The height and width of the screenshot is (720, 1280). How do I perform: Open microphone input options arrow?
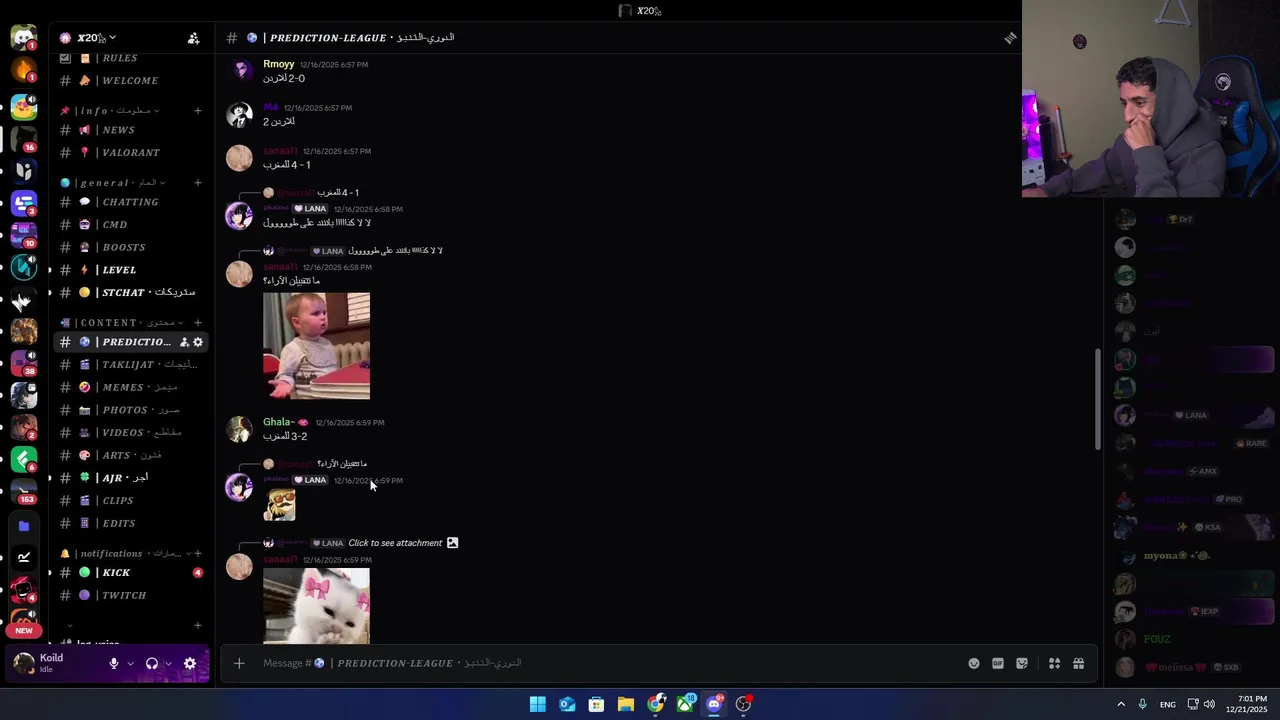[x=130, y=663]
